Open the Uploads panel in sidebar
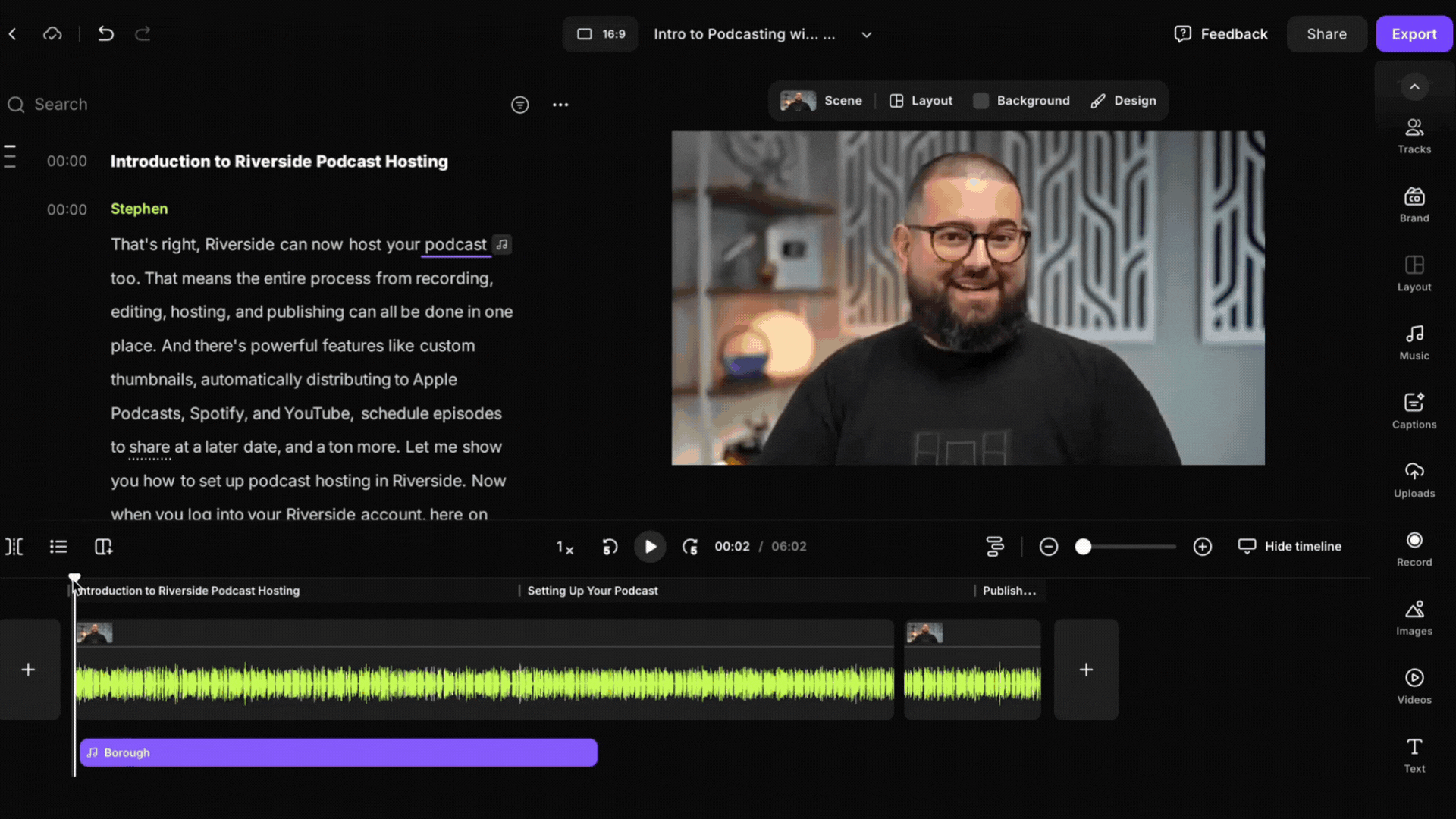1456x819 pixels. pos(1414,480)
